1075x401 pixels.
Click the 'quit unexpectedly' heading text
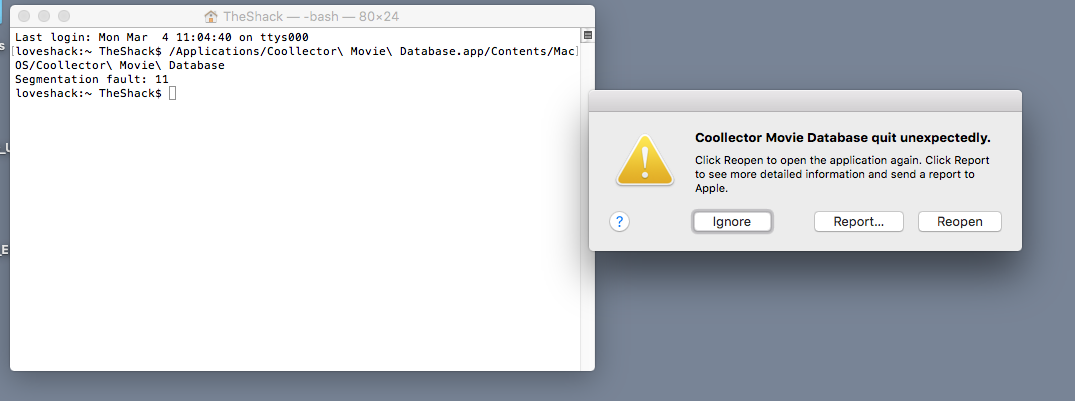pyautogui.click(x=843, y=138)
